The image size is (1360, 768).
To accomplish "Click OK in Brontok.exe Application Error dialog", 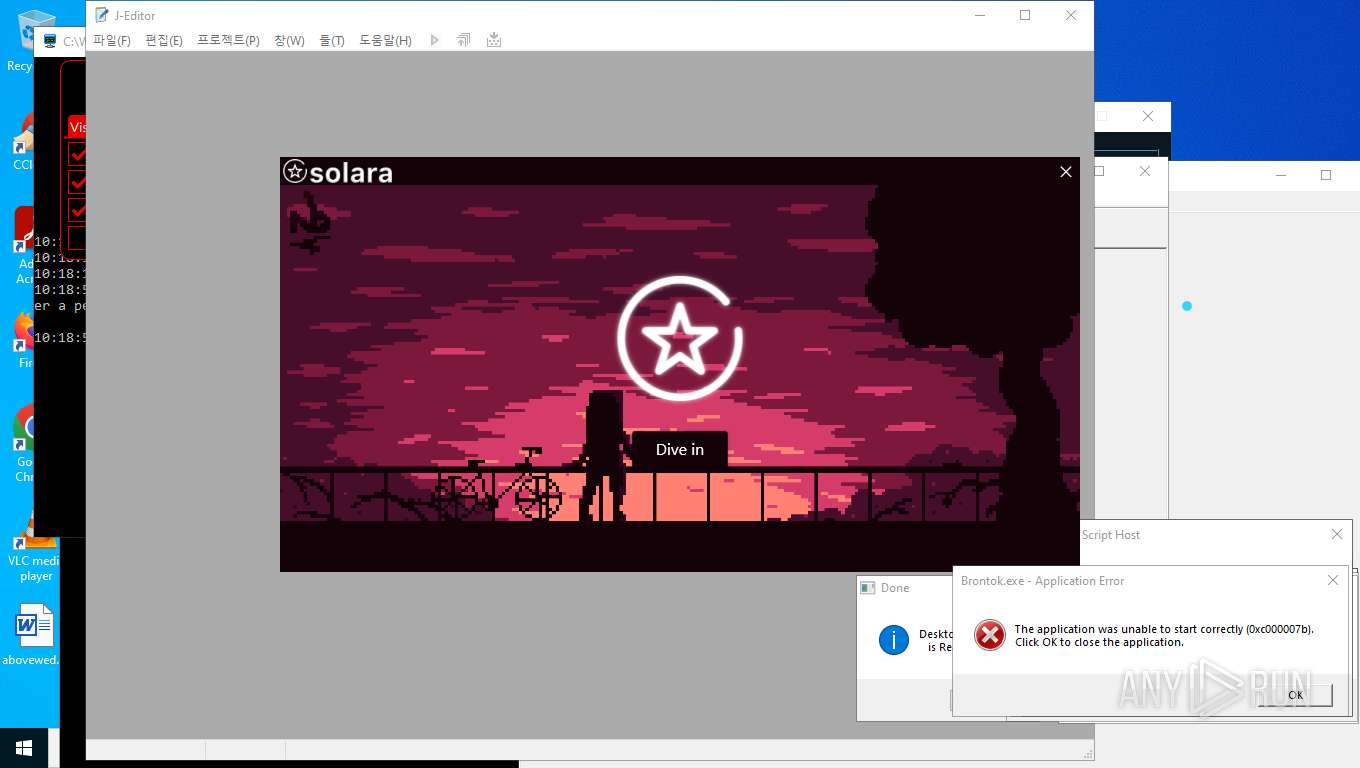I will (1295, 695).
